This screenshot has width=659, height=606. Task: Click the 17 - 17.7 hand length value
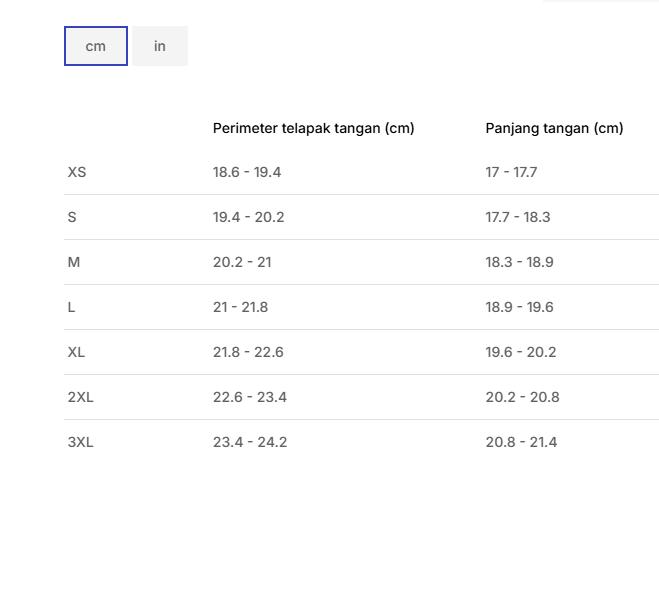coord(511,172)
